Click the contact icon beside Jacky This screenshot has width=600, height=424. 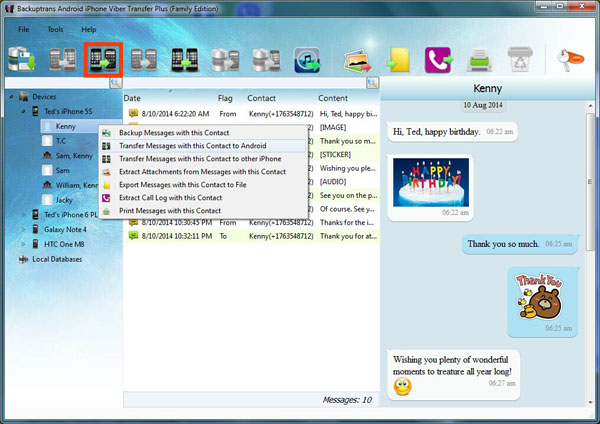[47, 200]
